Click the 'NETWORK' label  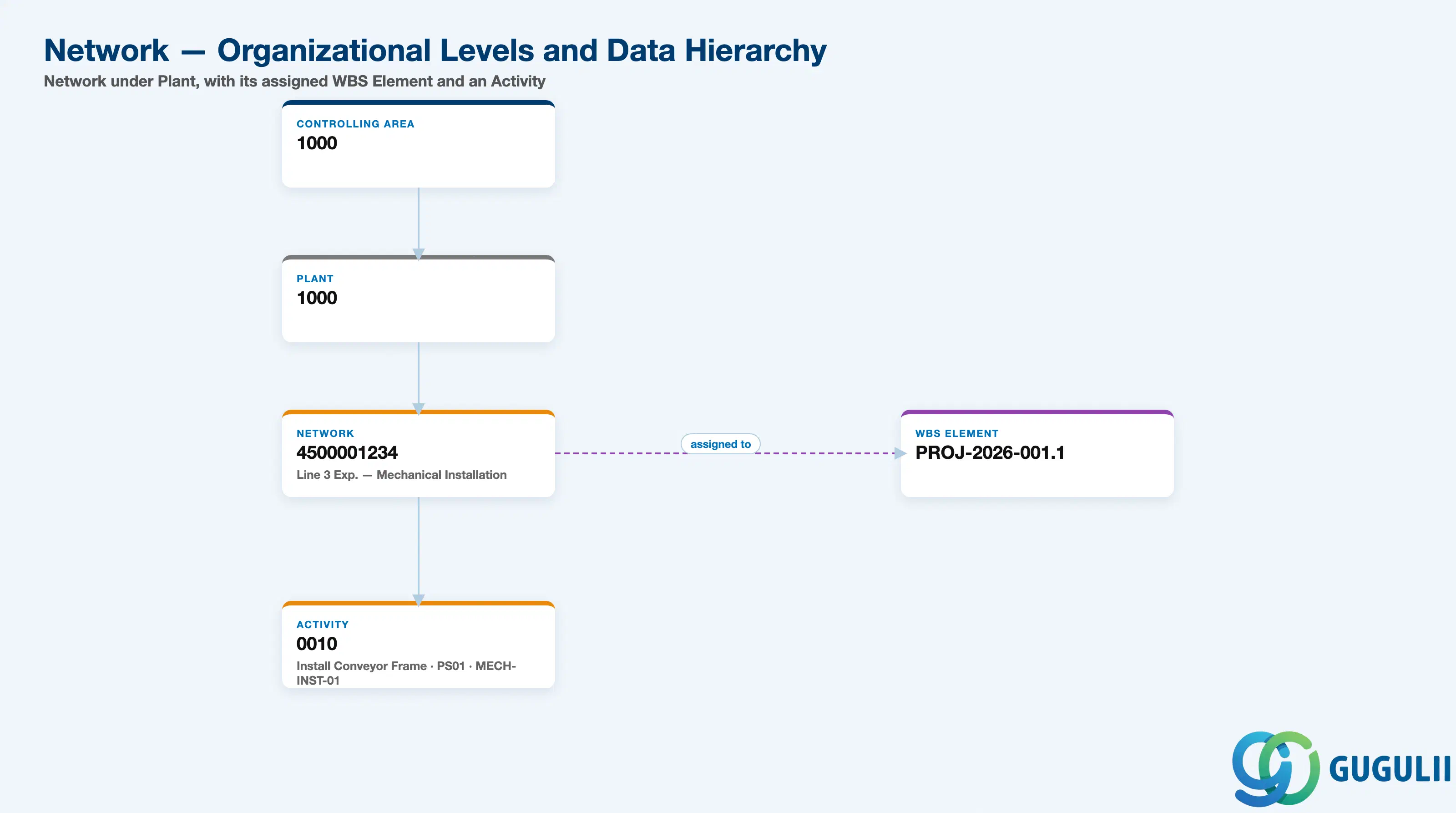point(325,434)
